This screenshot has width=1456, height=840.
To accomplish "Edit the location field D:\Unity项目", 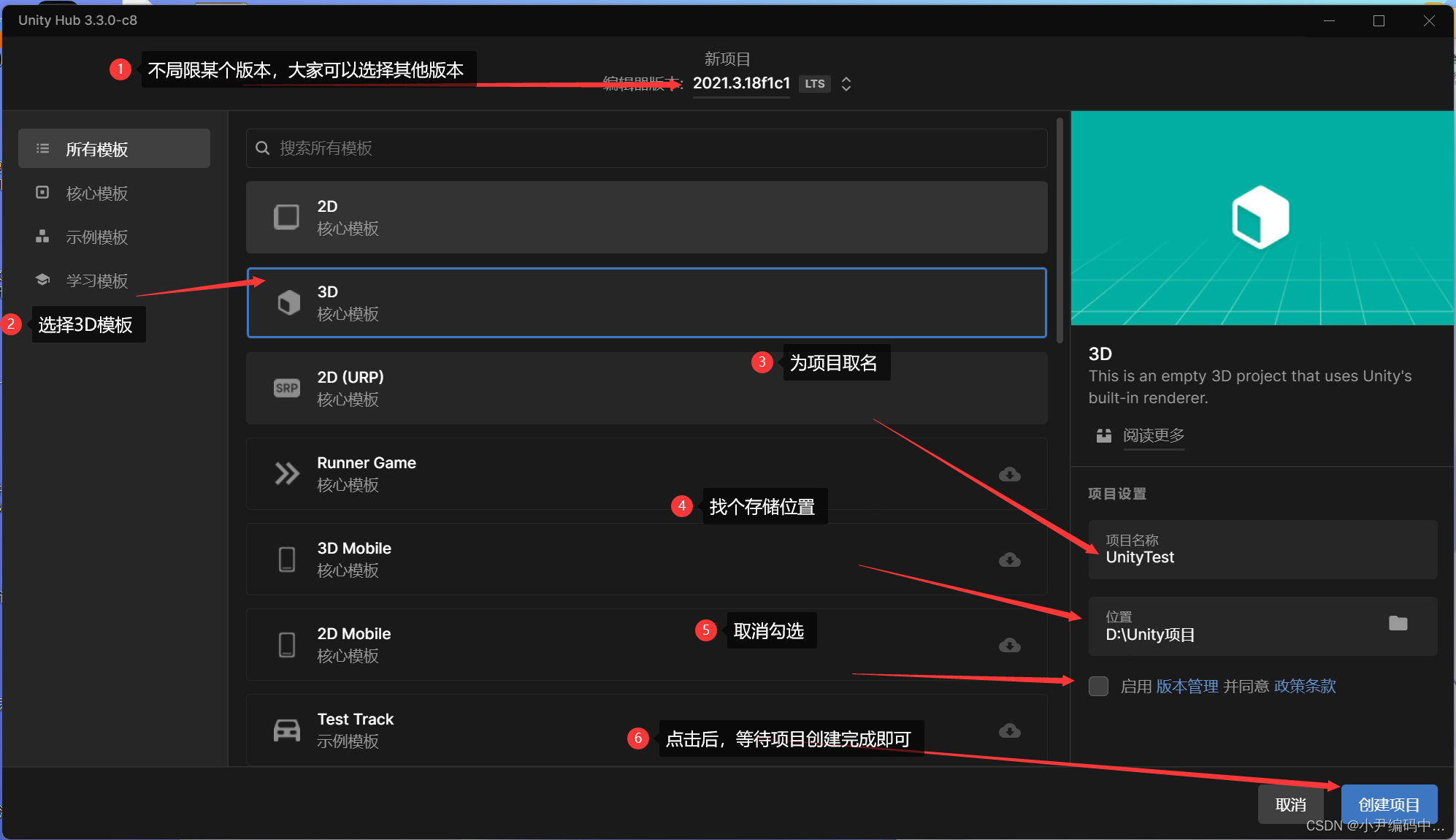I will click(1262, 627).
